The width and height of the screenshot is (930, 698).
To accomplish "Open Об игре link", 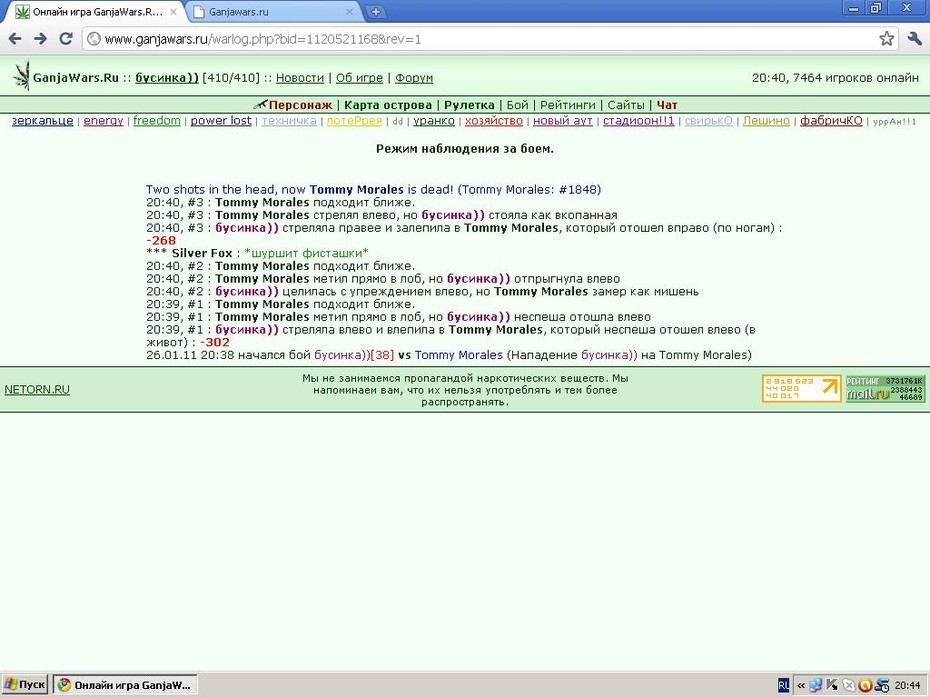I will coord(359,78).
